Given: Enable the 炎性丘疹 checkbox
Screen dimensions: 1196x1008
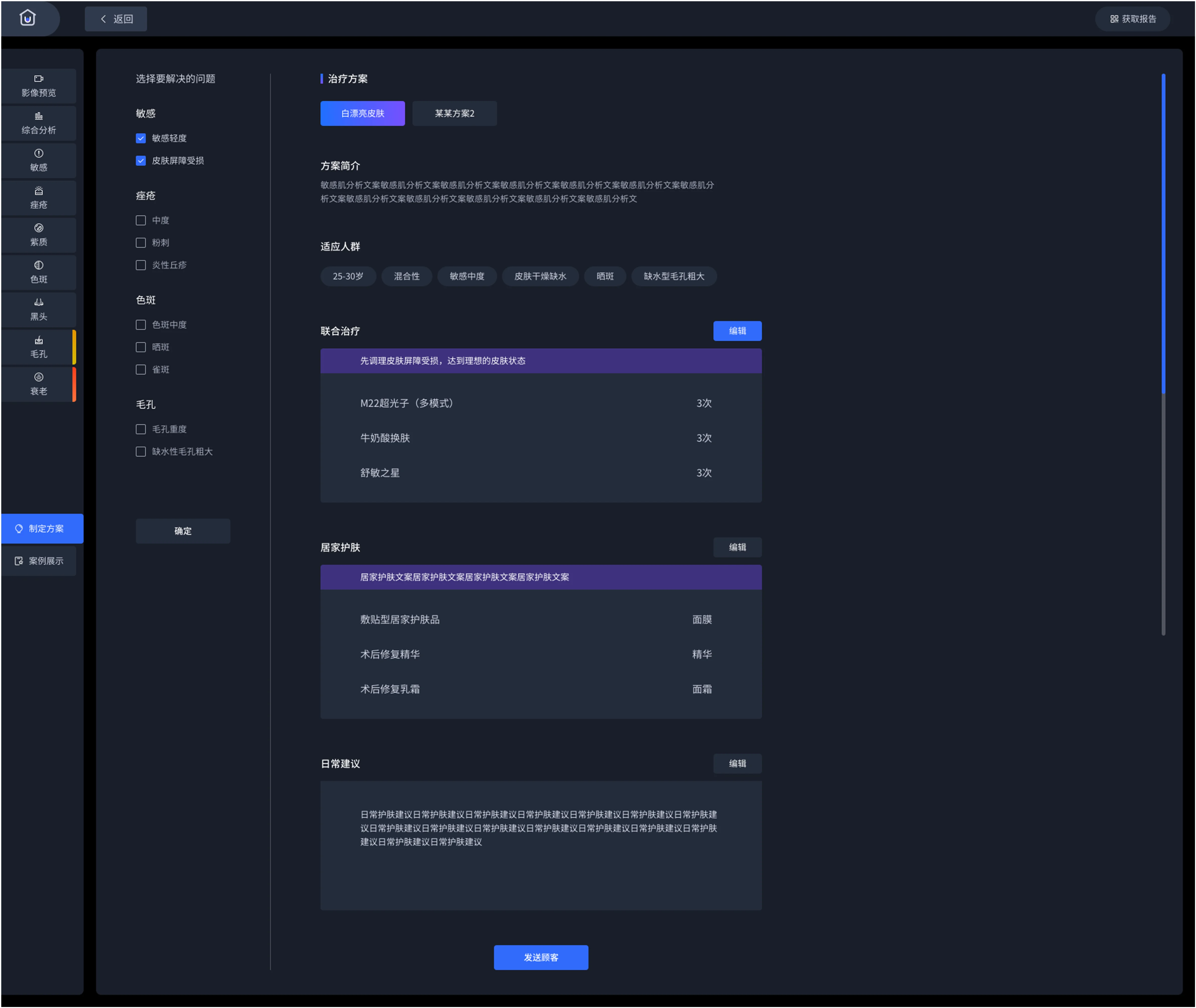Looking at the screenshot, I should tap(141, 265).
